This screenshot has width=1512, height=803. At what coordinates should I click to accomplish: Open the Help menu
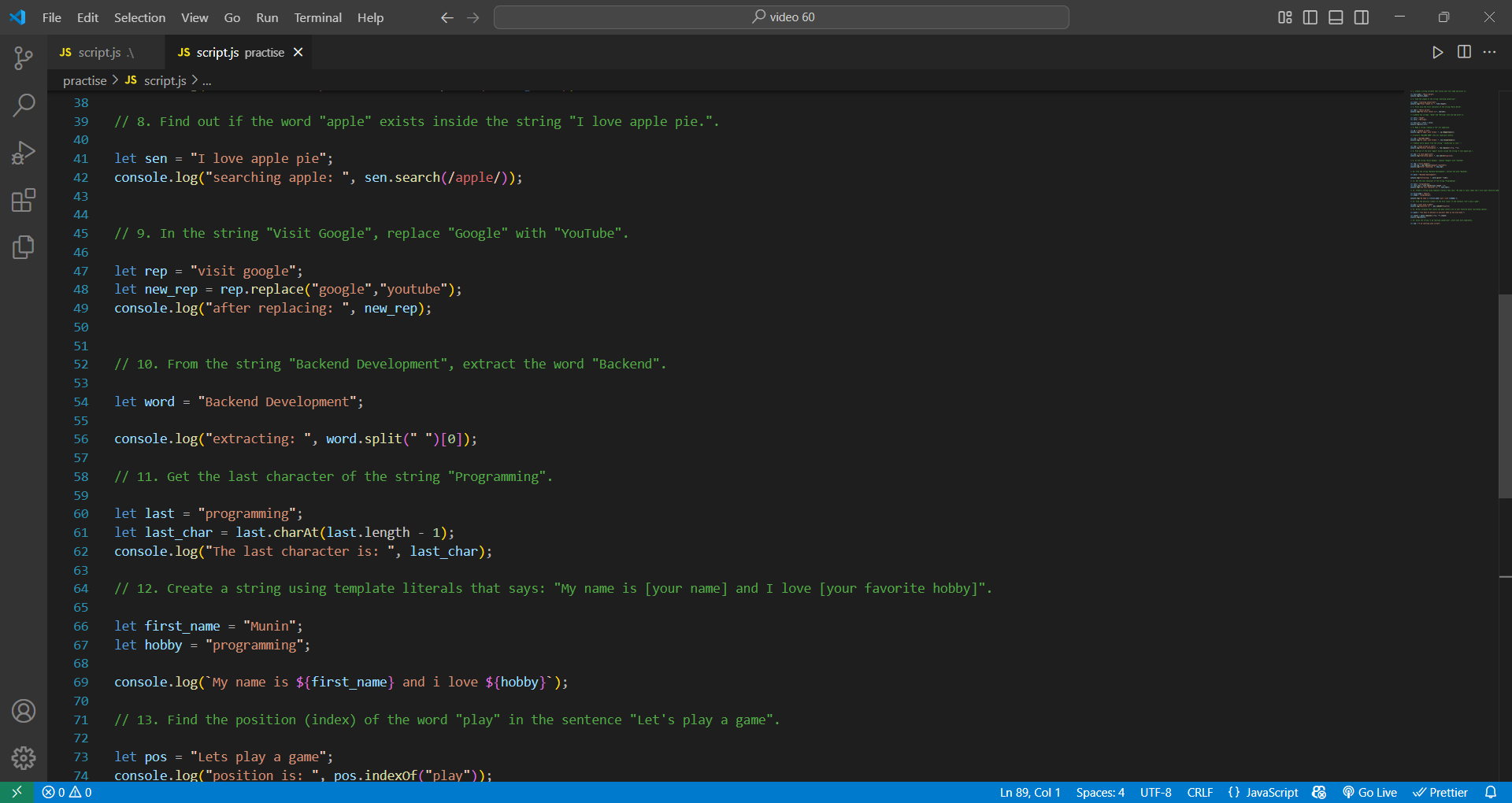[x=370, y=17]
